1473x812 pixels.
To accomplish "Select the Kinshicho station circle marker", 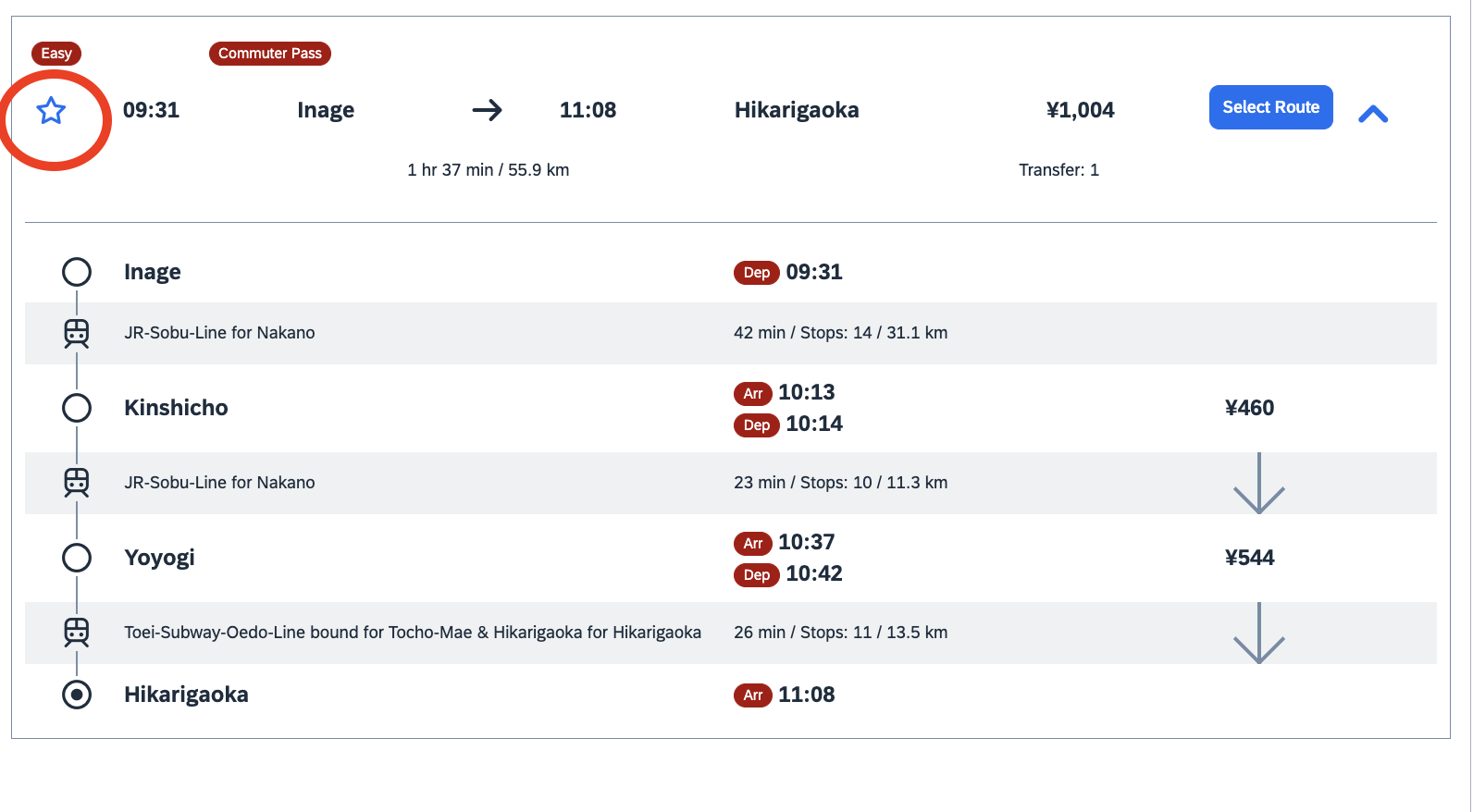I will click(77, 408).
